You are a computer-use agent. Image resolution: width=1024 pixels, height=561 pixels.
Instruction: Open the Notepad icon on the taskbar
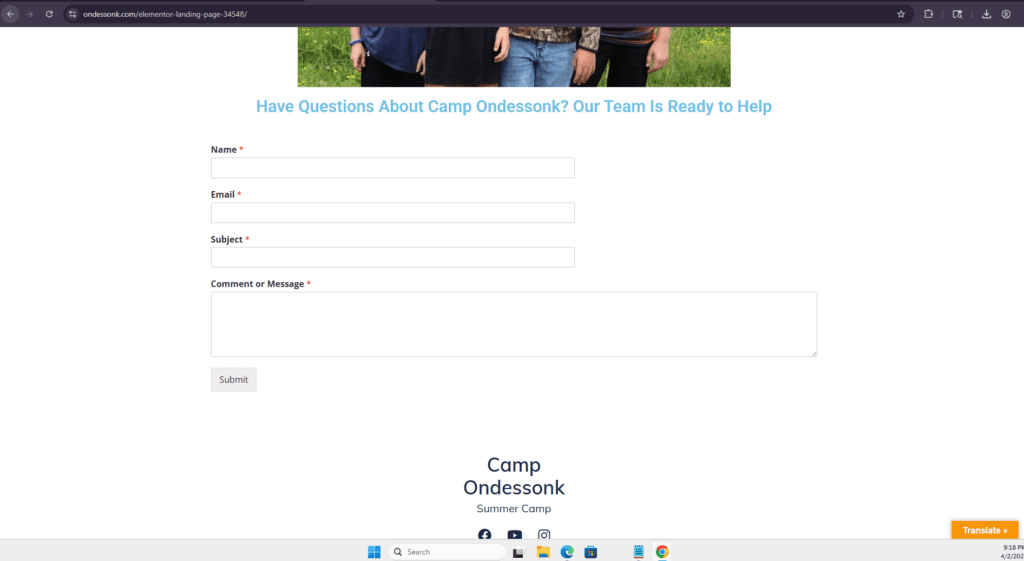click(x=639, y=552)
